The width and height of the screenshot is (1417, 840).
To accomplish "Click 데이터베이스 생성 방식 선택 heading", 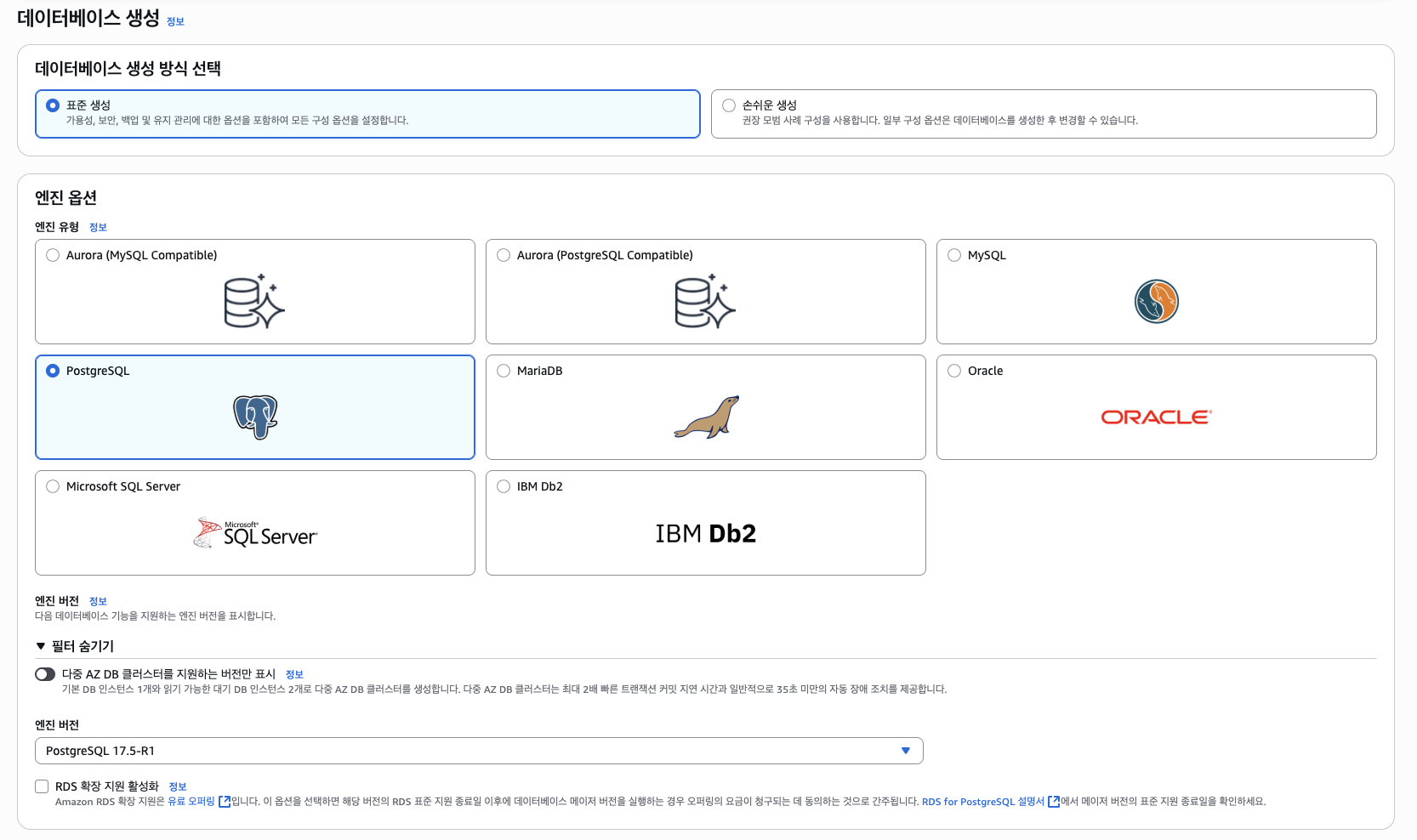I will pos(128,68).
